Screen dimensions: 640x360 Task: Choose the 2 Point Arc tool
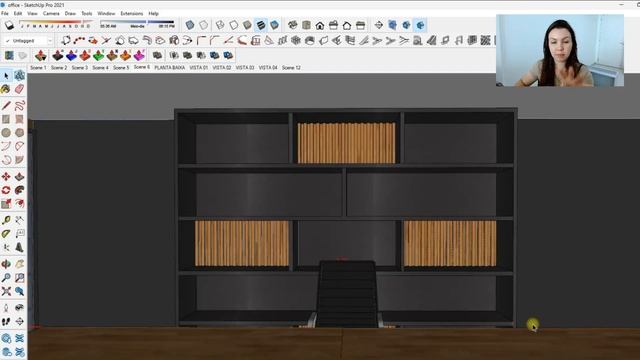19,146
